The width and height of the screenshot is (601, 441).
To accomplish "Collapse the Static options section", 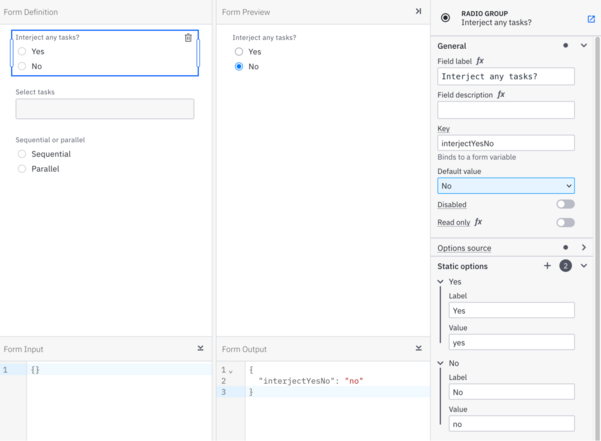I will pyautogui.click(x=583, y=266).
